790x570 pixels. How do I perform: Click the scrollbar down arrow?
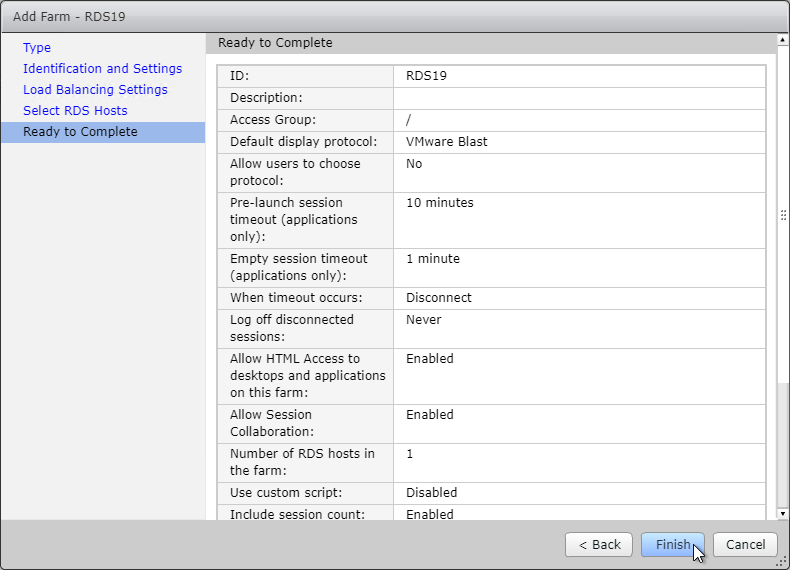click(x=782, y=514)
